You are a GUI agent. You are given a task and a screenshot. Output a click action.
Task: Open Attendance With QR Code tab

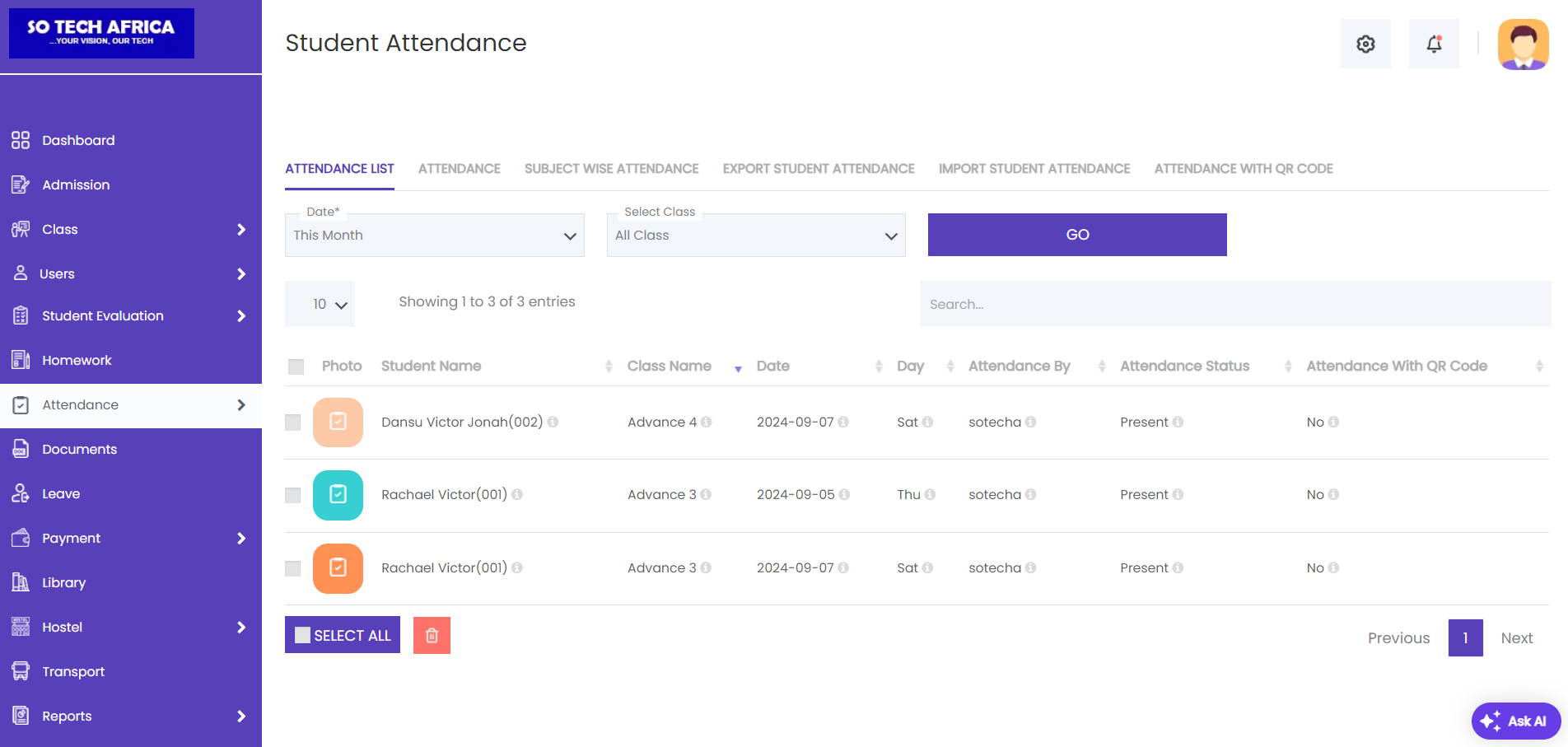[1243, 169]
